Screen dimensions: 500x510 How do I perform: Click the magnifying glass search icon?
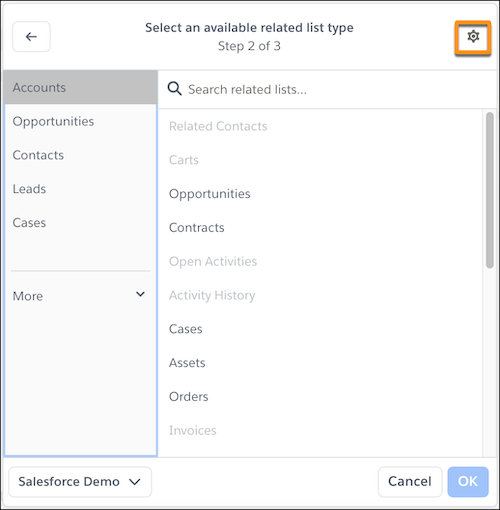pyautogui.click(x=174, y=89)
